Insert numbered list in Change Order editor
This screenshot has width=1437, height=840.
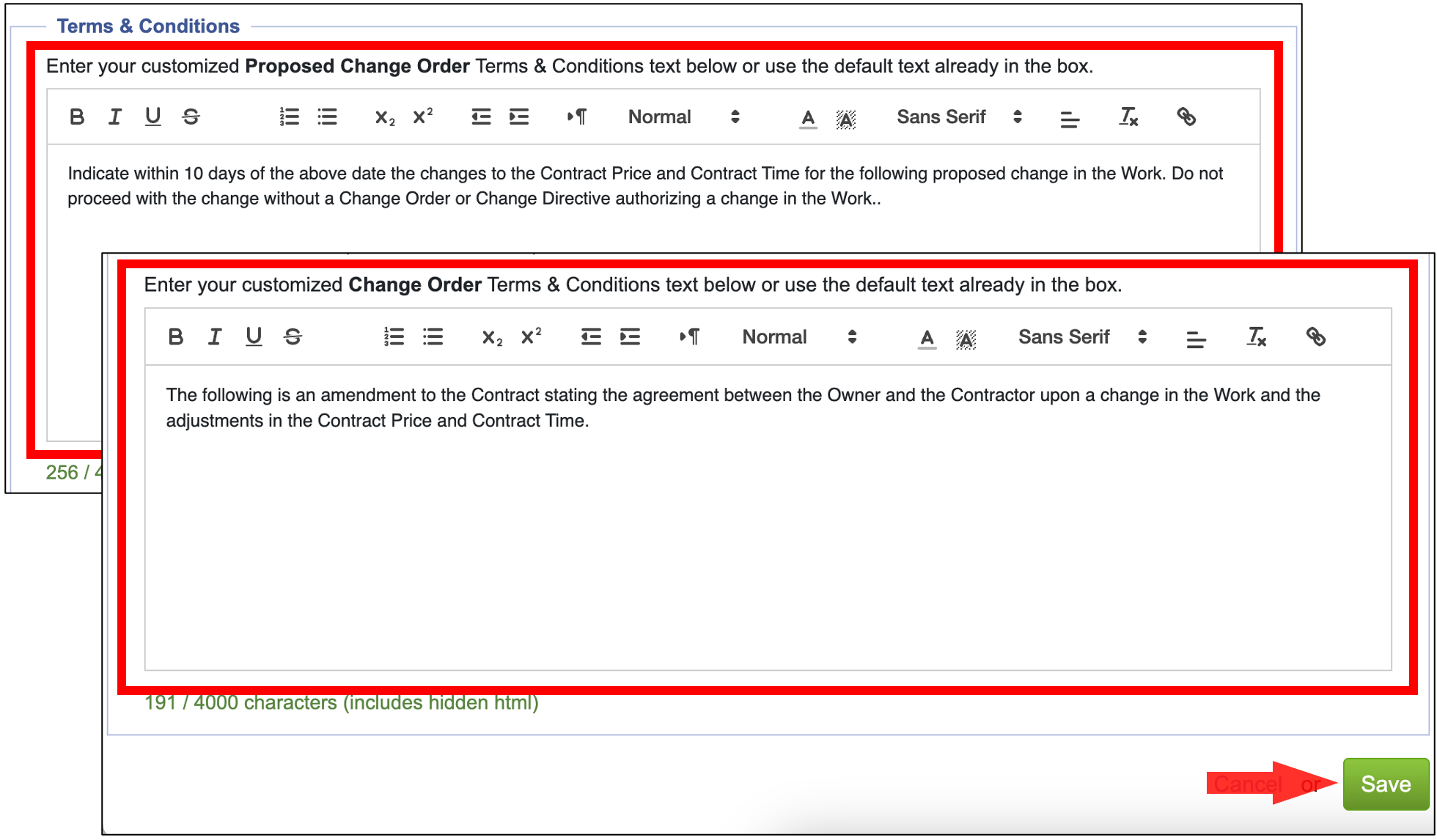(394, 337)
